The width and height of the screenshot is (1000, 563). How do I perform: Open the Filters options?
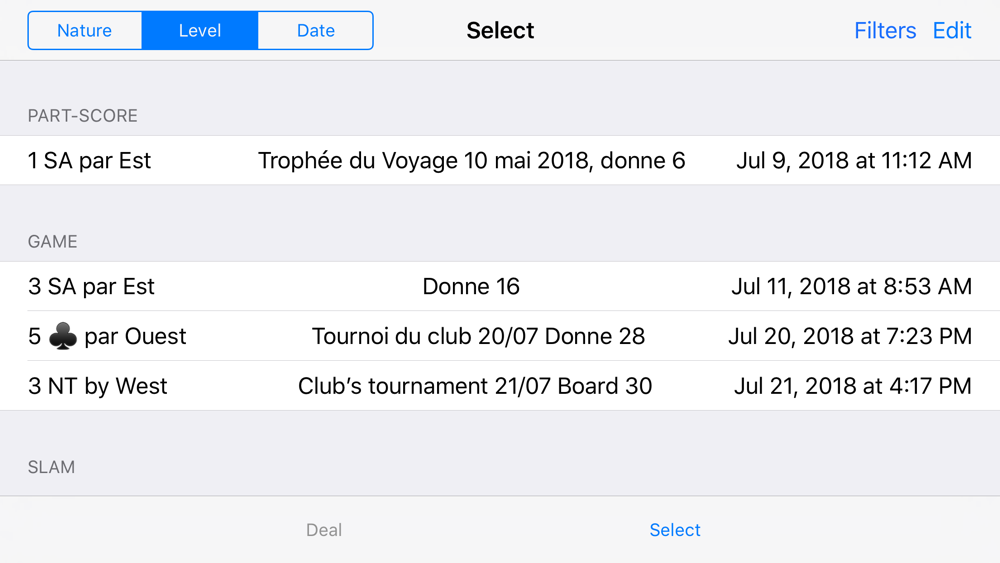884,31
